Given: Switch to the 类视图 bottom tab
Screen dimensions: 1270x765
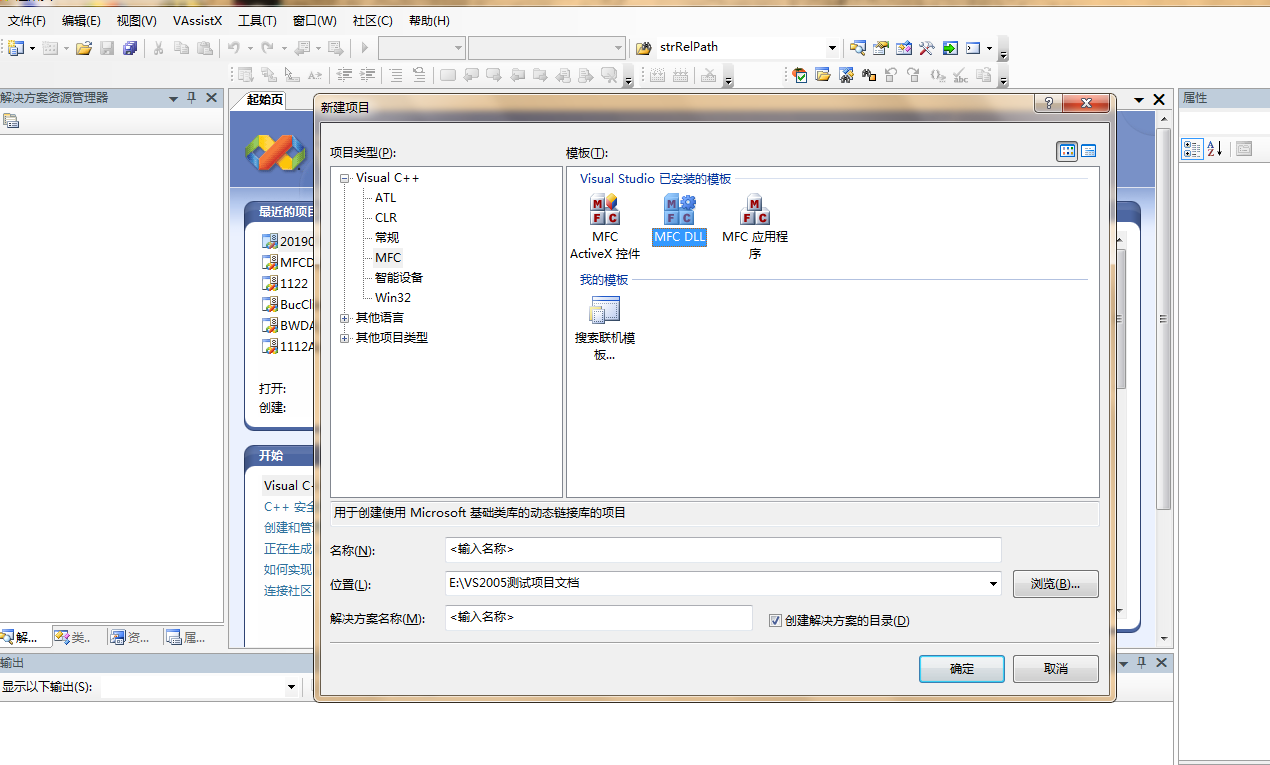Looking at the screenshot, I should 74,638.
